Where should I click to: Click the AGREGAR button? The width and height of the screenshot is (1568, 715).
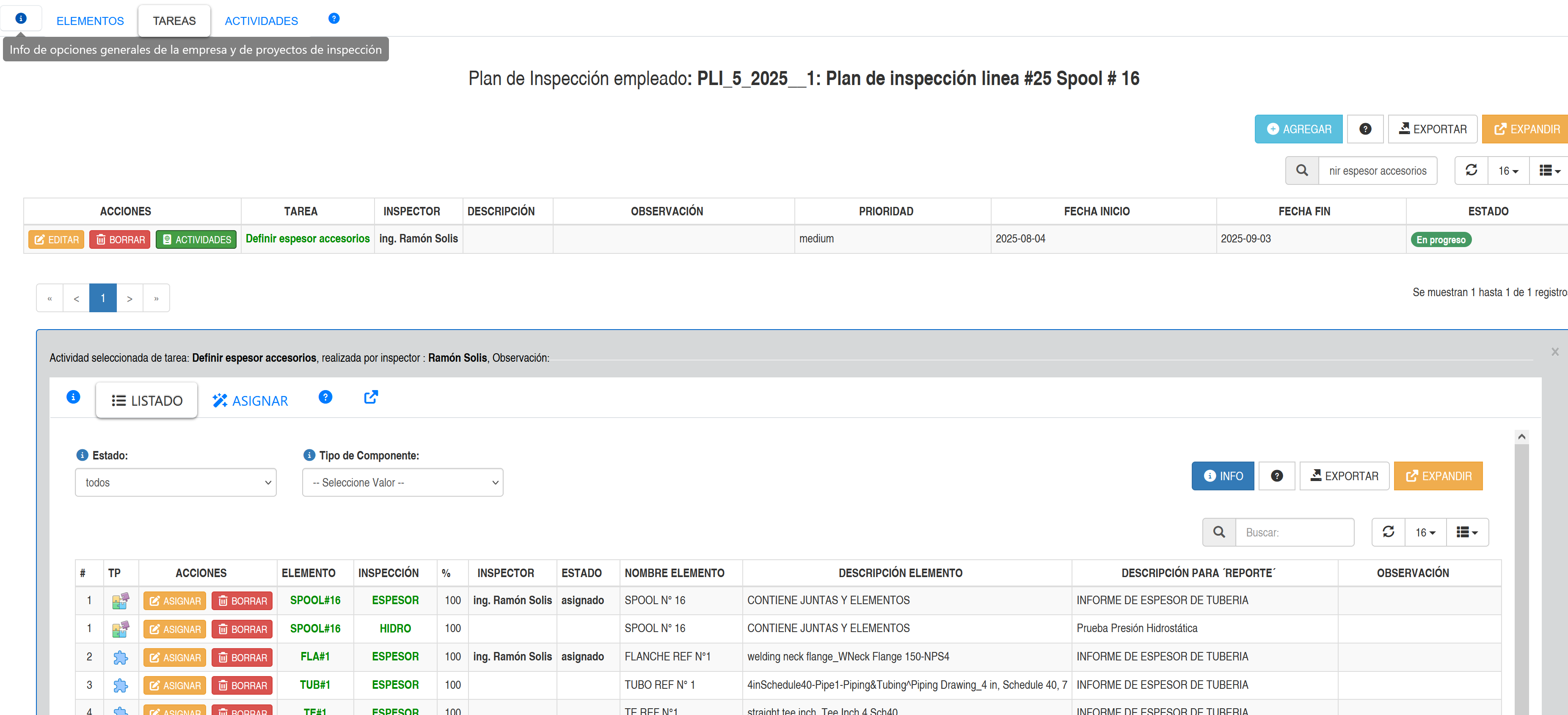(x=1298, y=129)
